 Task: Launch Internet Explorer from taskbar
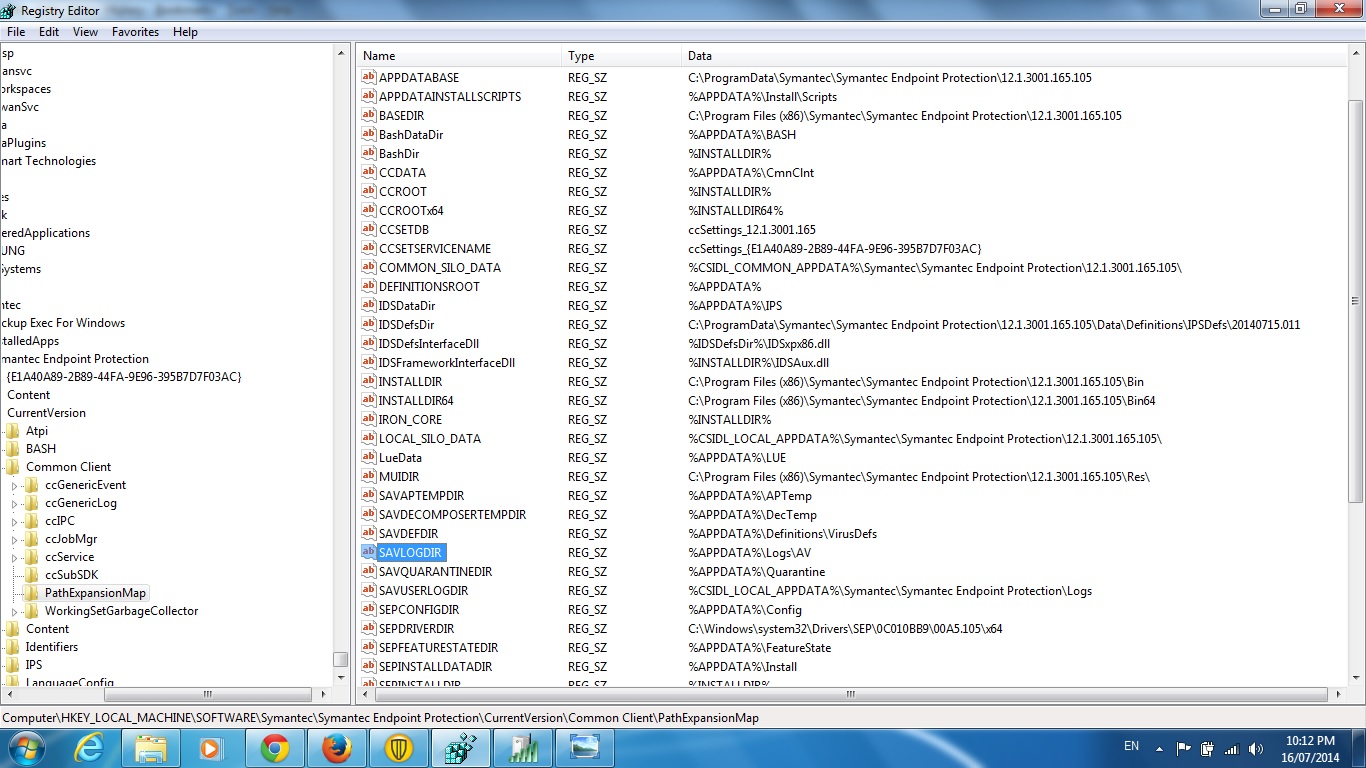[88, 748]
